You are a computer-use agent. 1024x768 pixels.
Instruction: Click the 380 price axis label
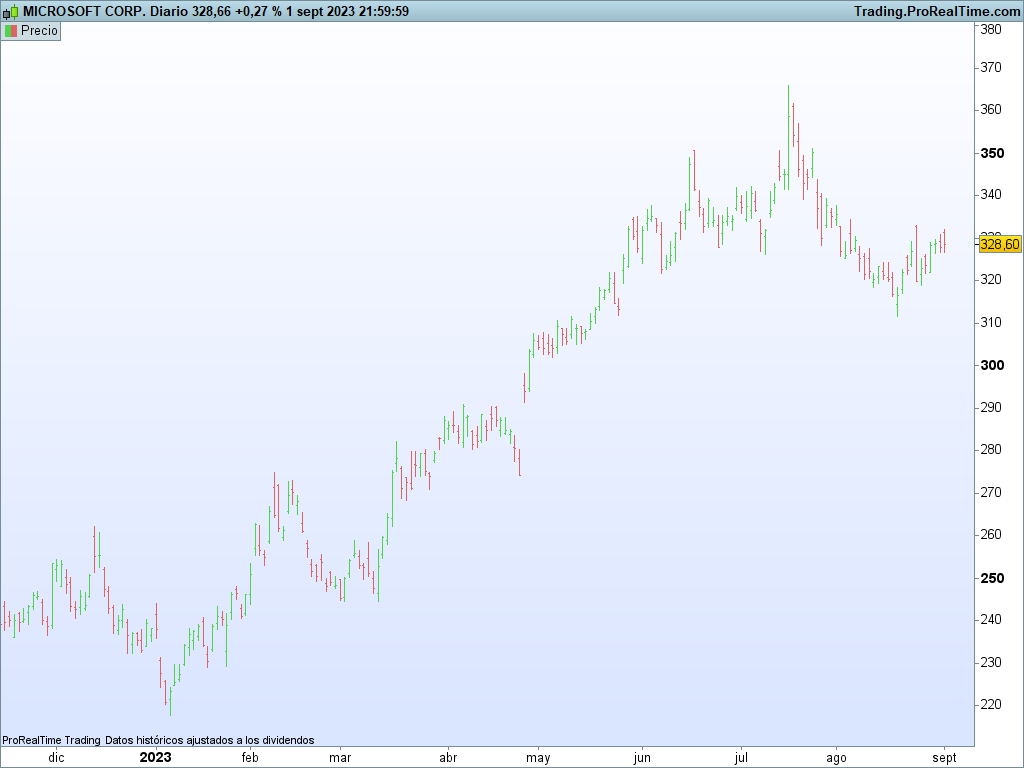pos(991,29)
